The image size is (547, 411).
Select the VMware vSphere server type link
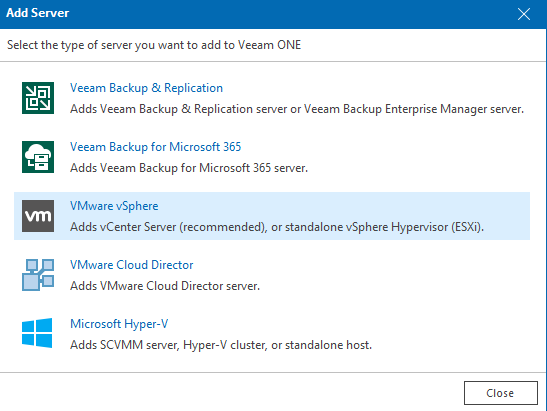[x=114, y=206]
